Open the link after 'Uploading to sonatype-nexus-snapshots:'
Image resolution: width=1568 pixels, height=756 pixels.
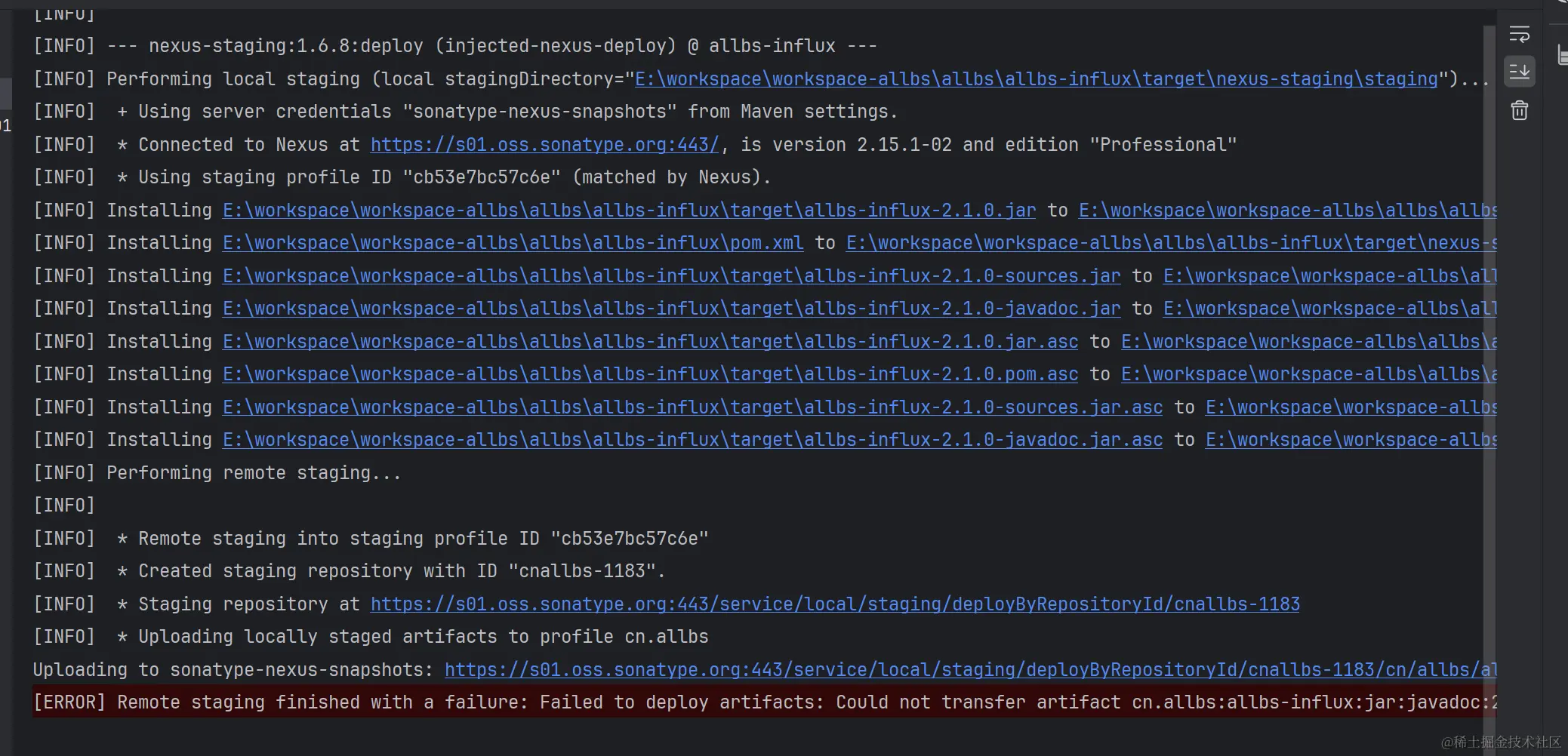971,670
